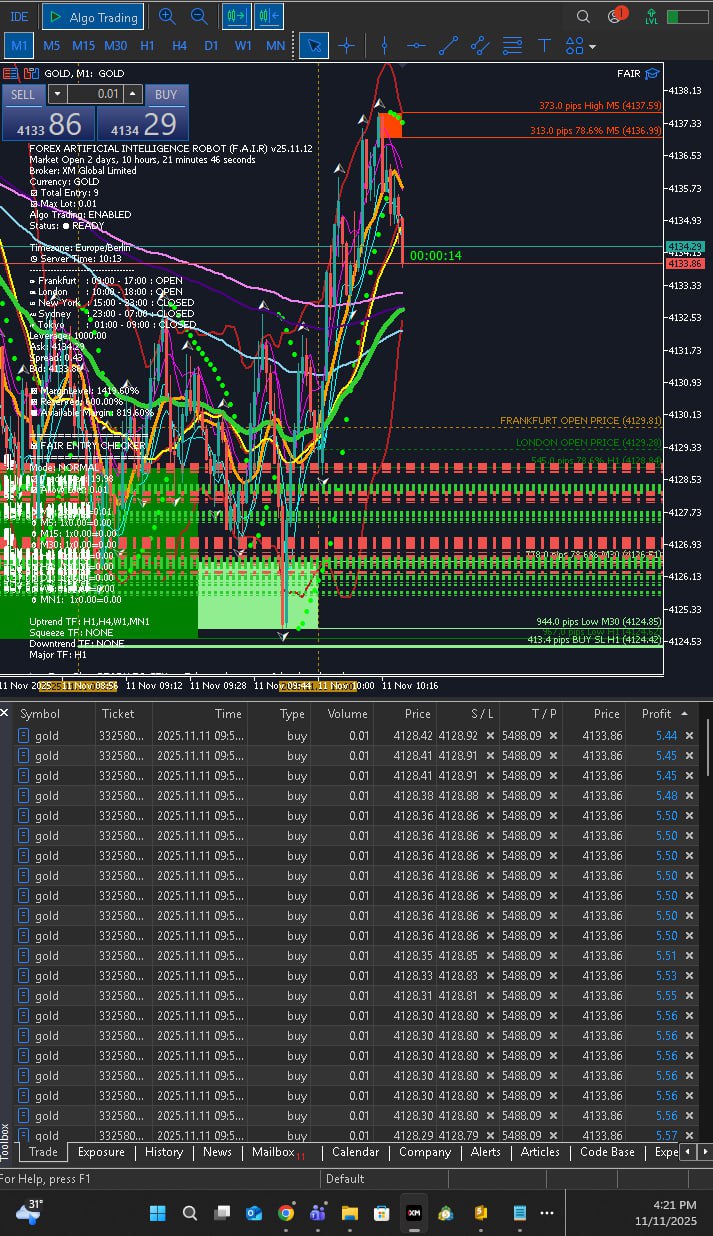Decrease lot volume with down arrow
Screen dimensions: 713x1236
pos(56,94)
